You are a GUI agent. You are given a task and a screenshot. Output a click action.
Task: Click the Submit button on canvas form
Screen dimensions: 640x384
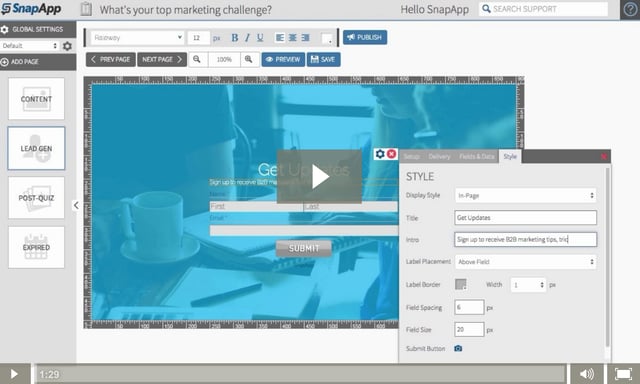(x=304, y=249)
